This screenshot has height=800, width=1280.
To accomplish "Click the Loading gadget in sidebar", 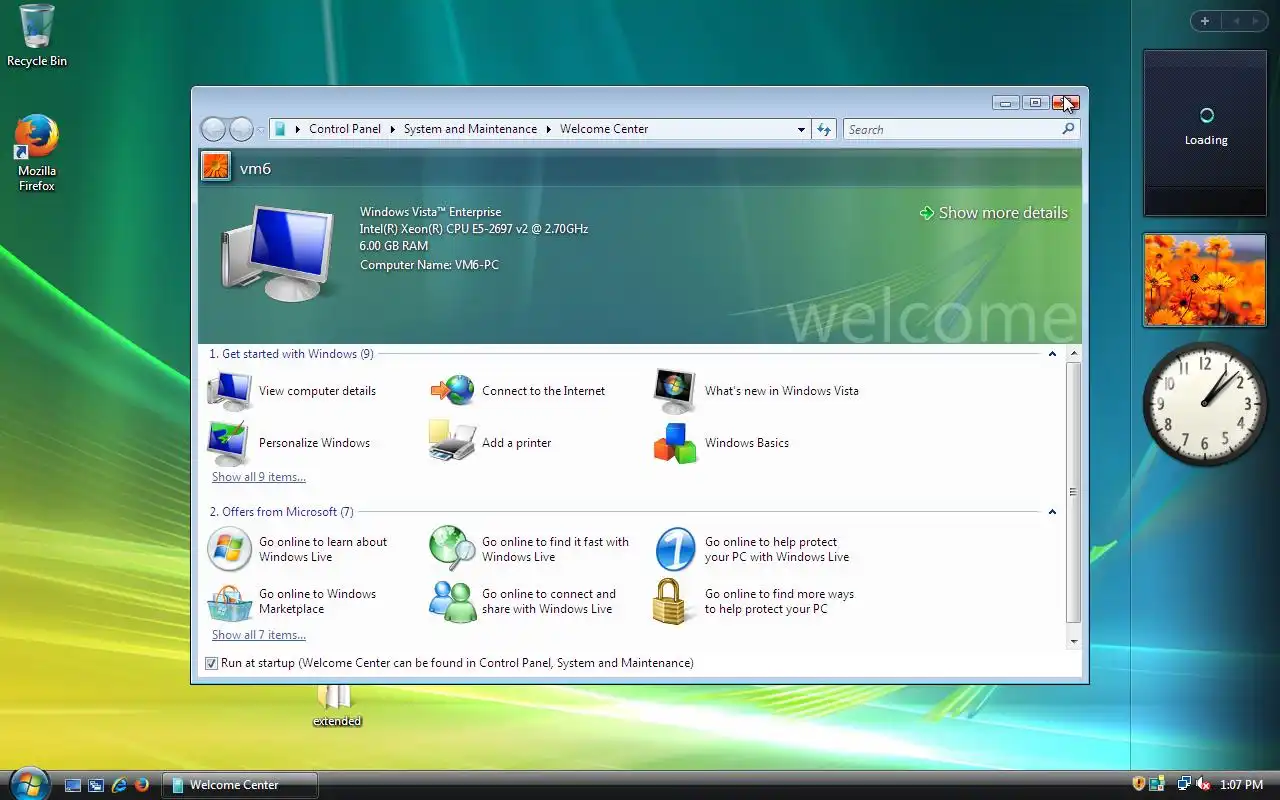I will click(x=1205, y=133).
